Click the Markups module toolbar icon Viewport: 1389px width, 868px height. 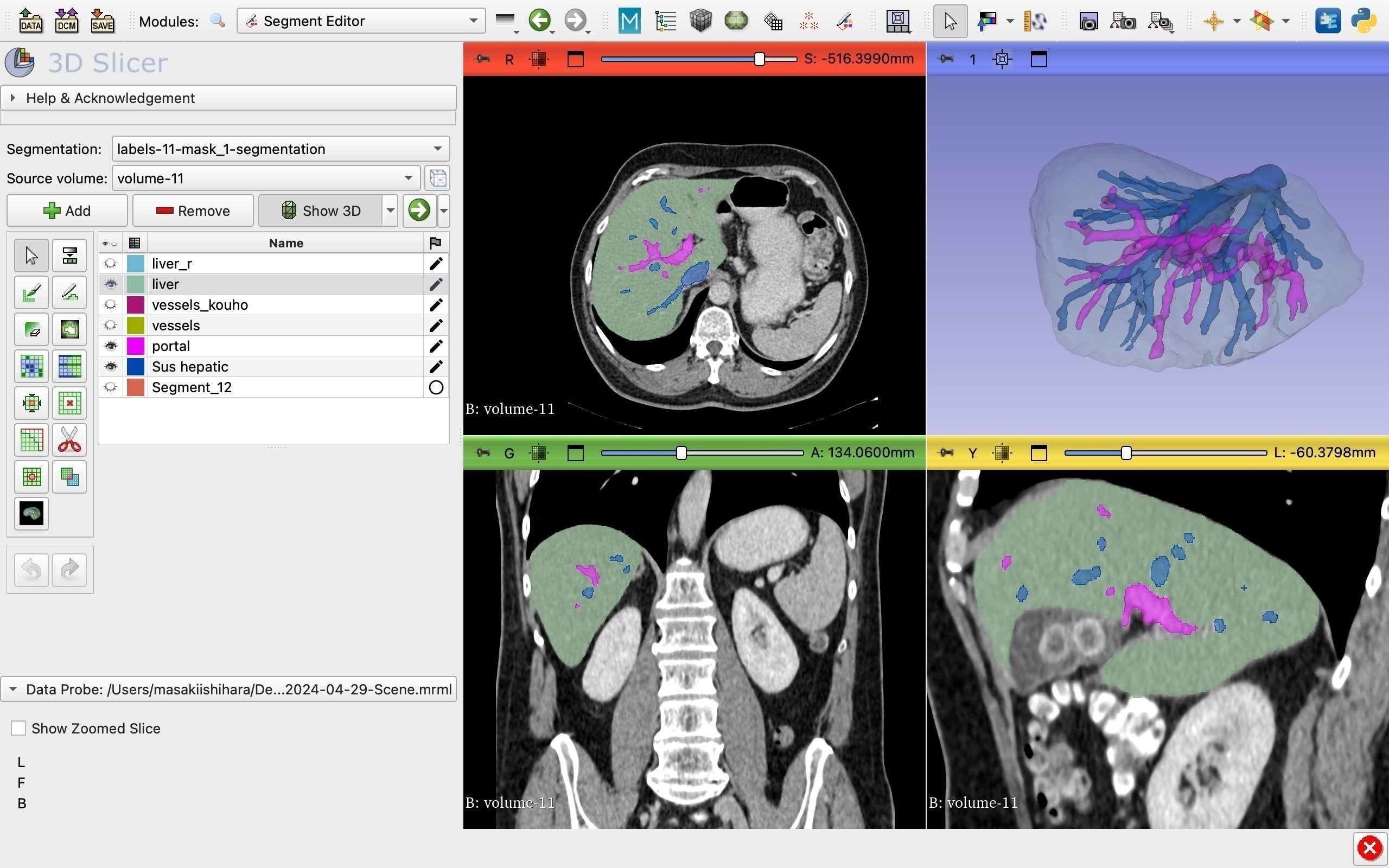pos(808,21)
